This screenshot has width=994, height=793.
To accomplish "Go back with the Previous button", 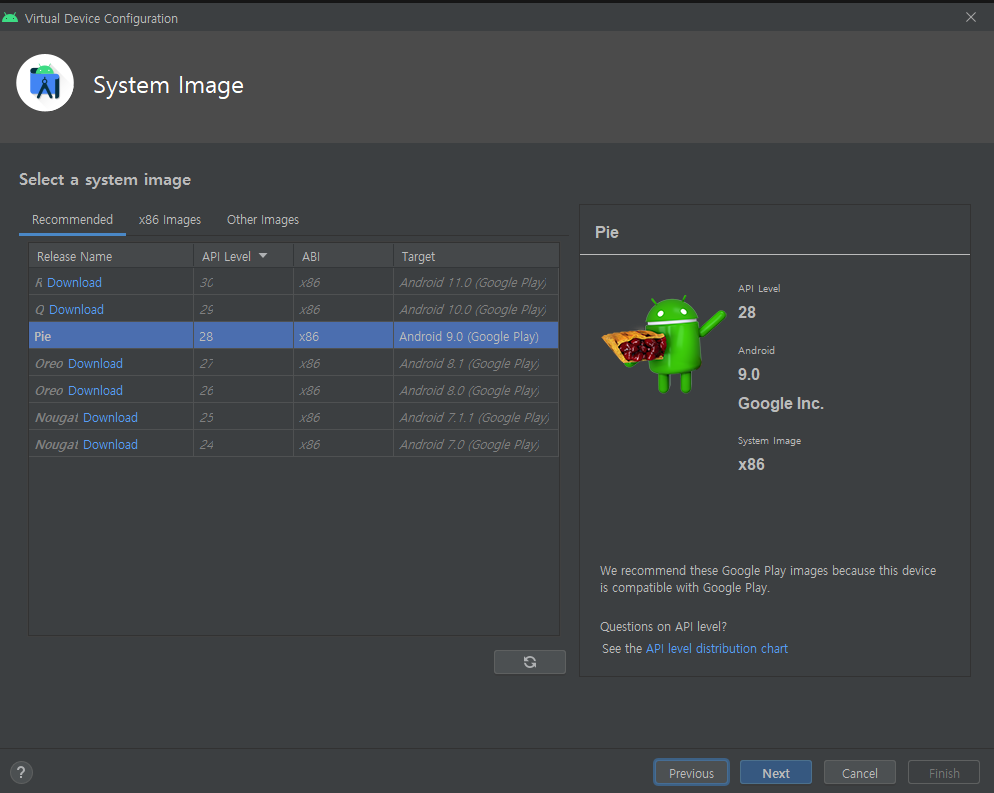I will (x=691, y=773).
